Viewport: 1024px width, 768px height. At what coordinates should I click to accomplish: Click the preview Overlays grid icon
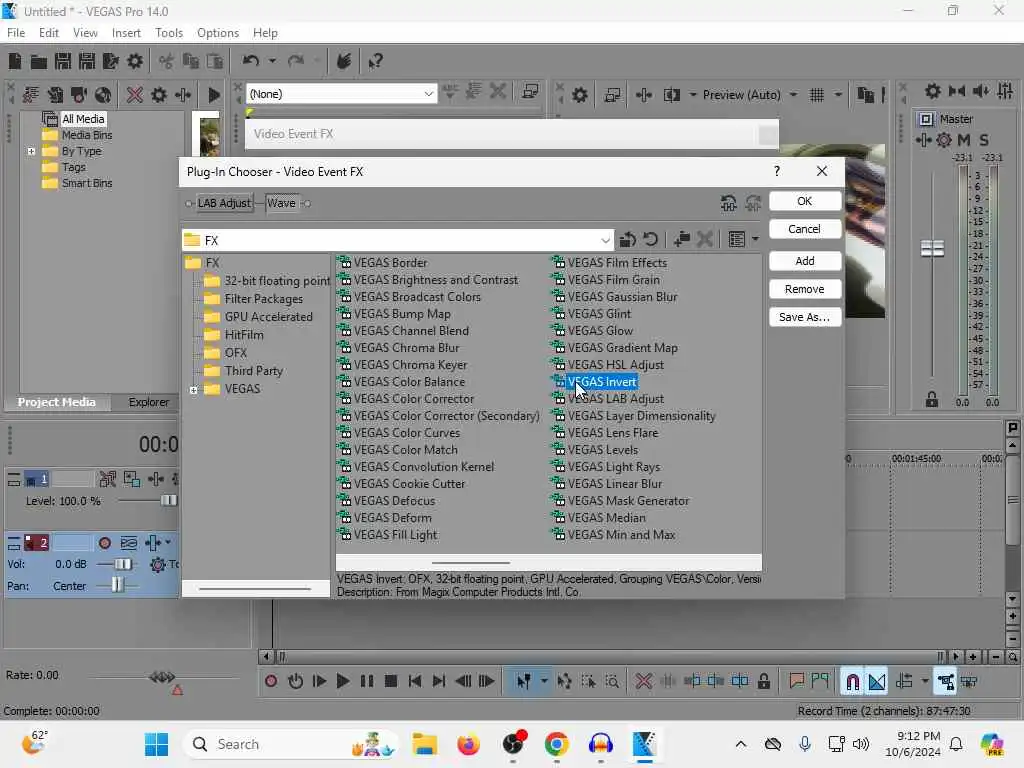817,95
